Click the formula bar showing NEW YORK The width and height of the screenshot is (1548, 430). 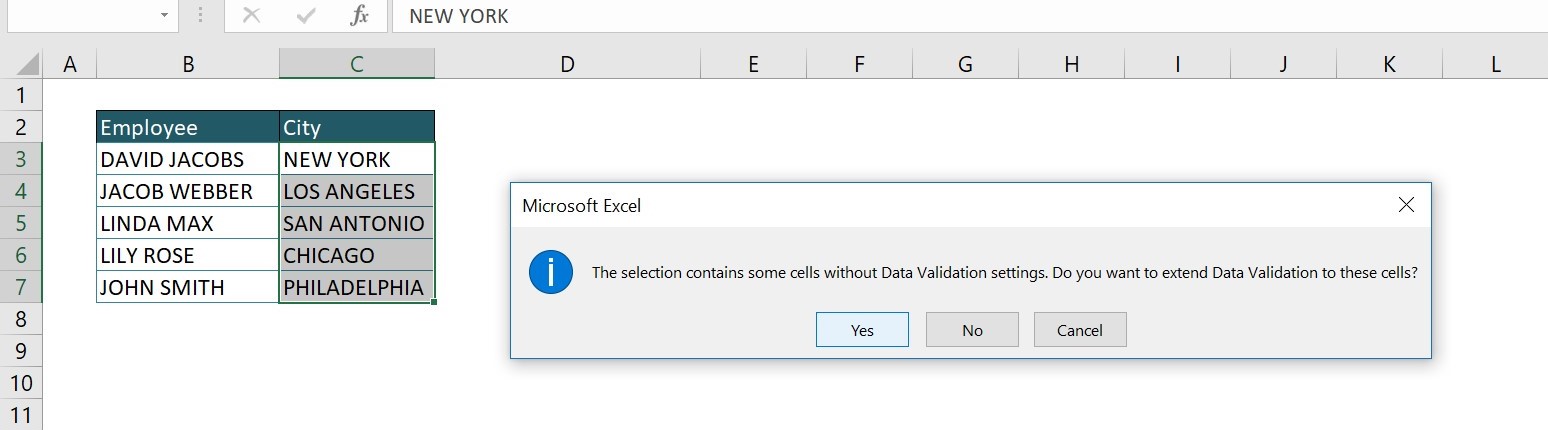[968, 16]
